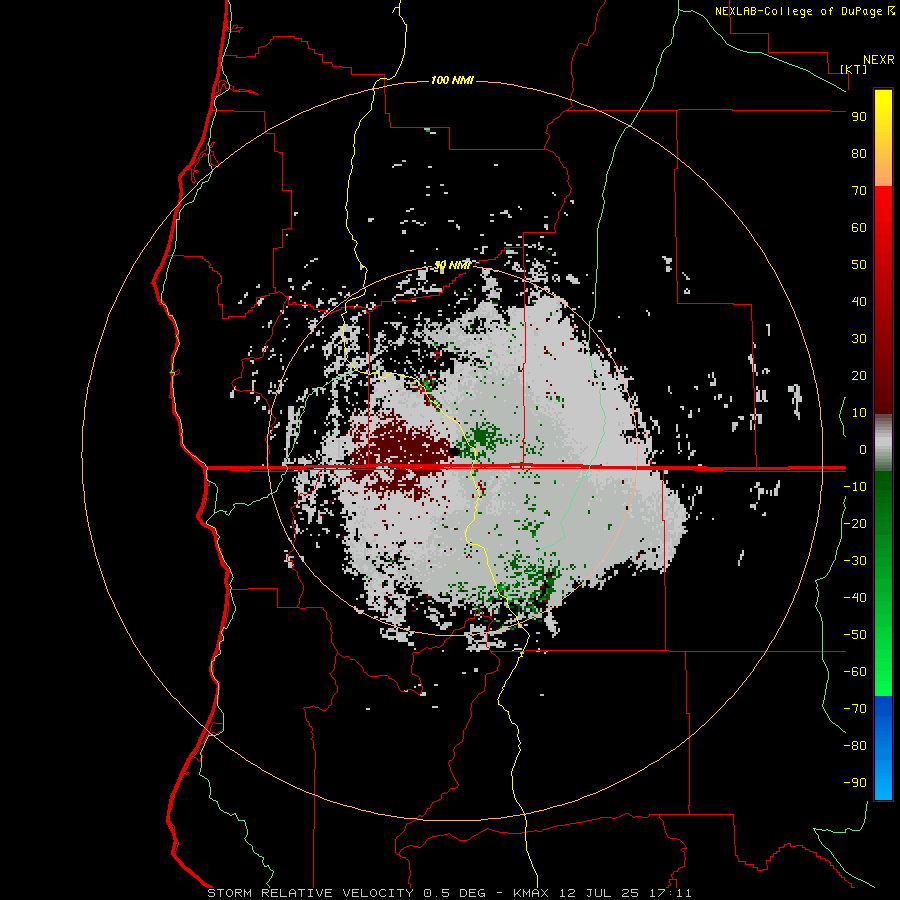This screenshot has height=900, width=900.
Task: Click the gray zero-velocity segment of the color bar
Action: pyautogui.click(x=883, y=443)
